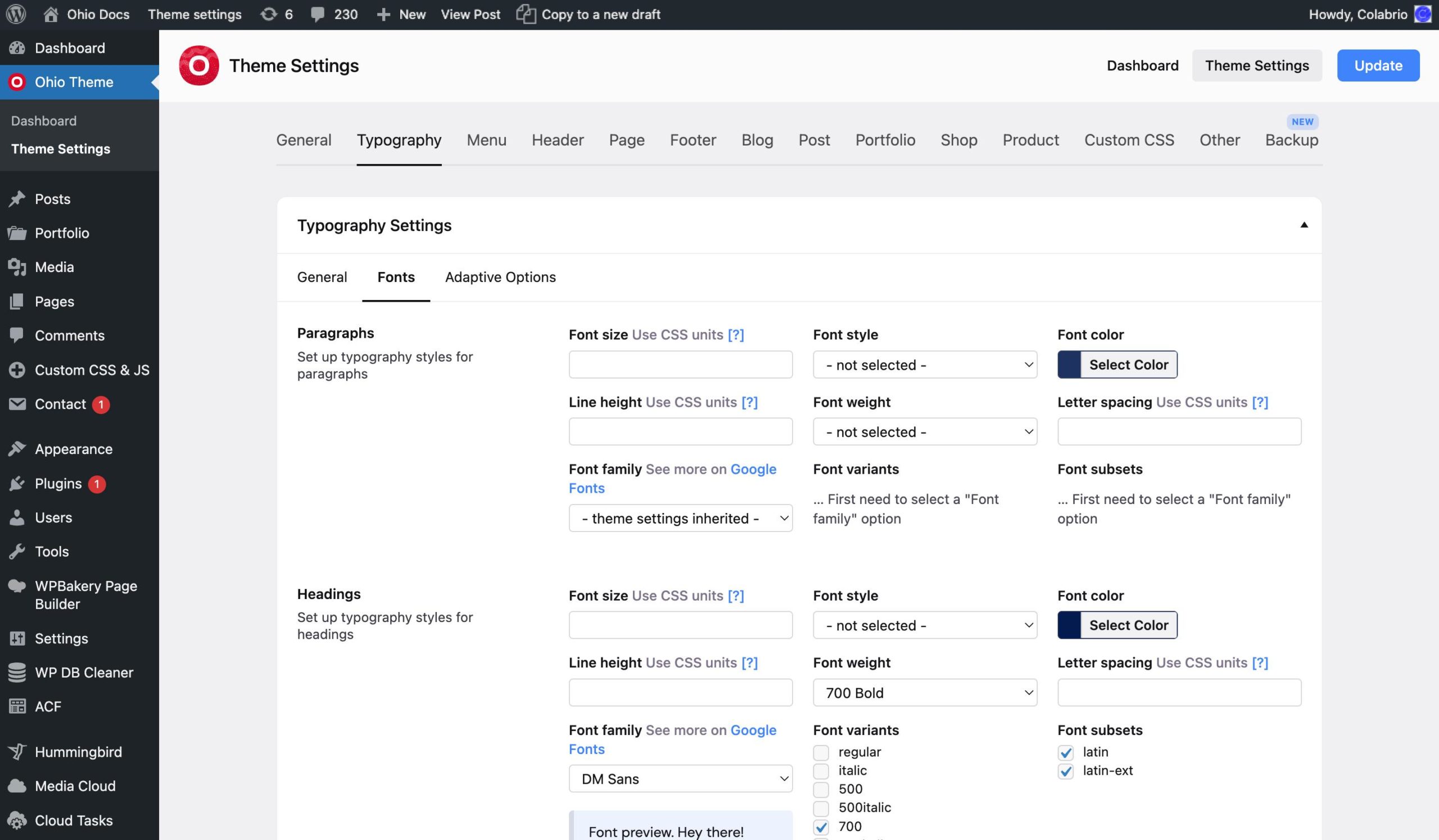Open Paragraphs Font style dropdown
Viewport: 1439px width, 840px height.
point(925,365)
